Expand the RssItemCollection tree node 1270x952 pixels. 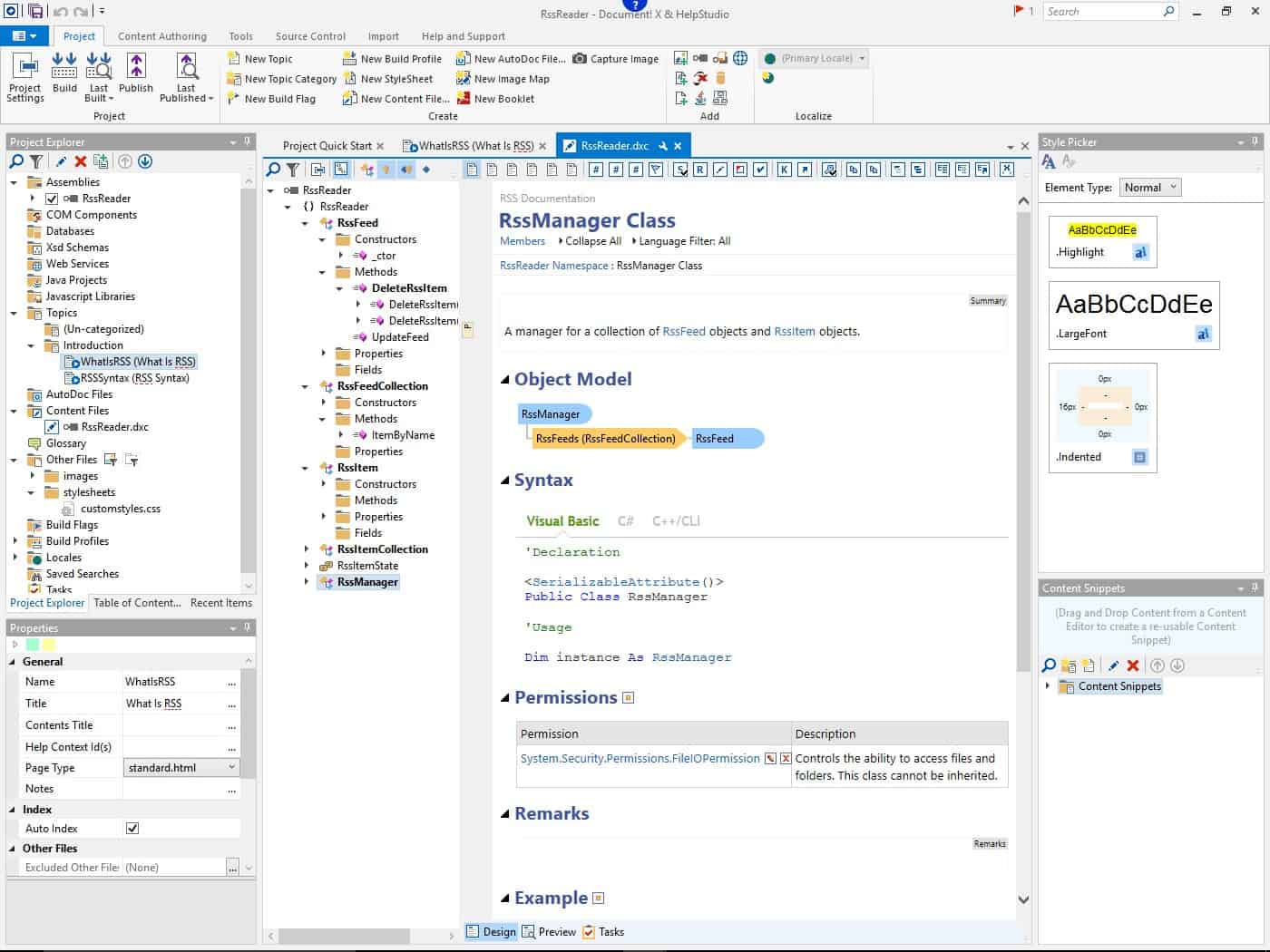307,549
